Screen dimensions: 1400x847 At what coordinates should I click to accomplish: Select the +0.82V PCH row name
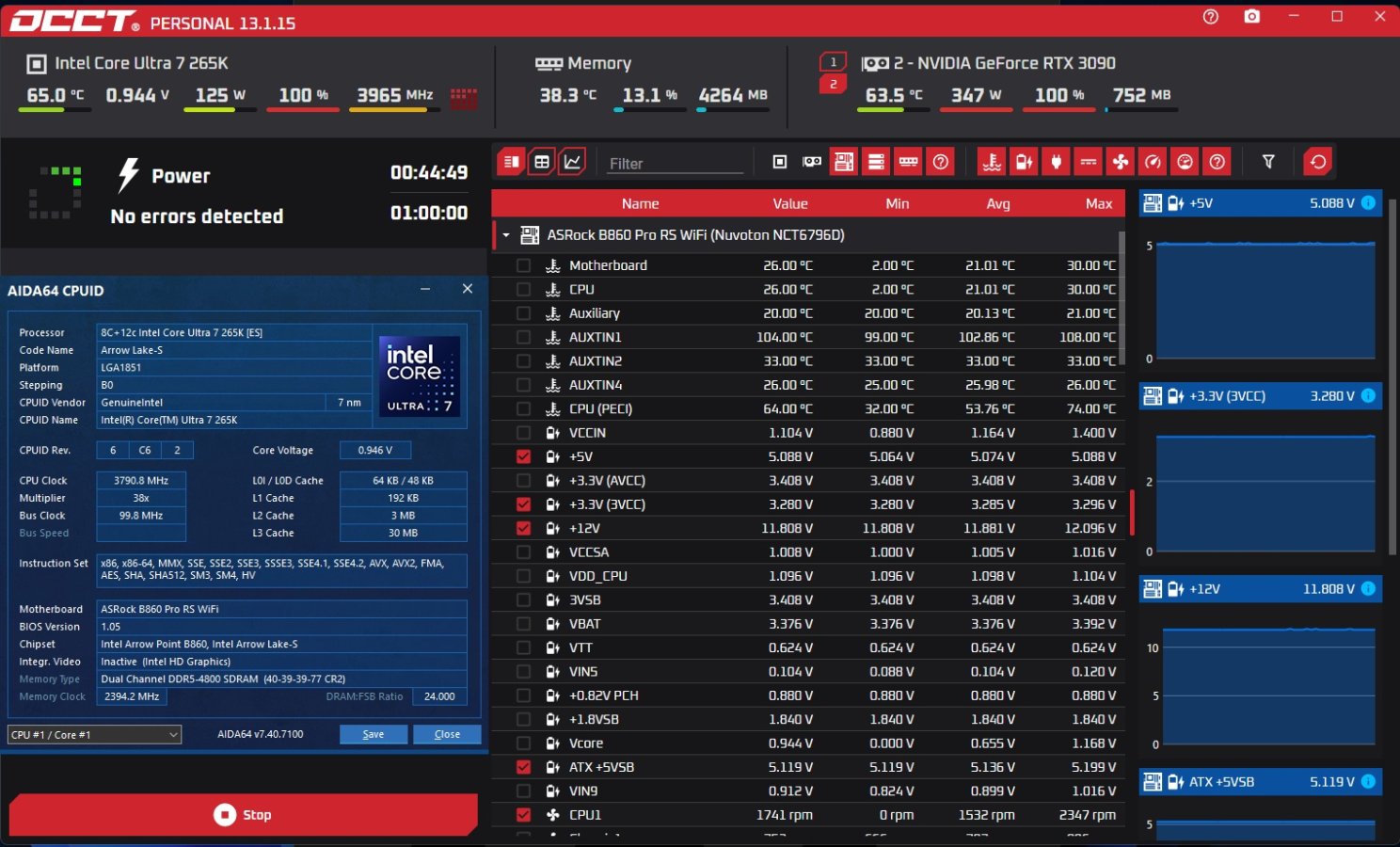tap(604, 695)
